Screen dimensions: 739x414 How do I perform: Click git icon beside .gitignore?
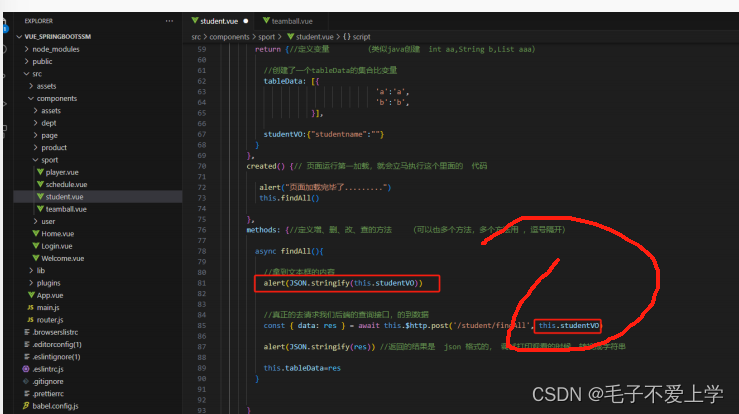26,381
